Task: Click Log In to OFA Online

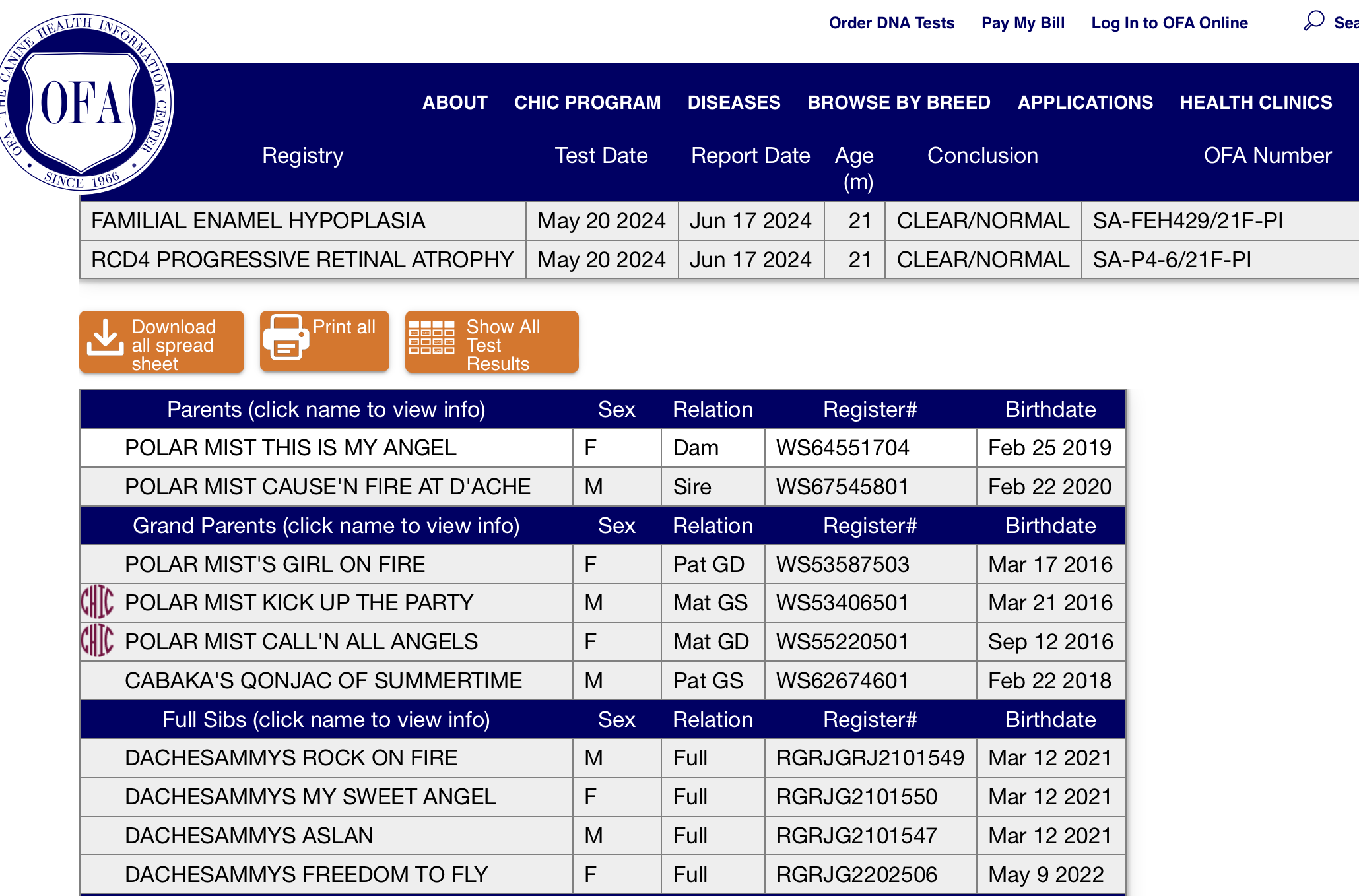Action: (x=1170, y=23)
